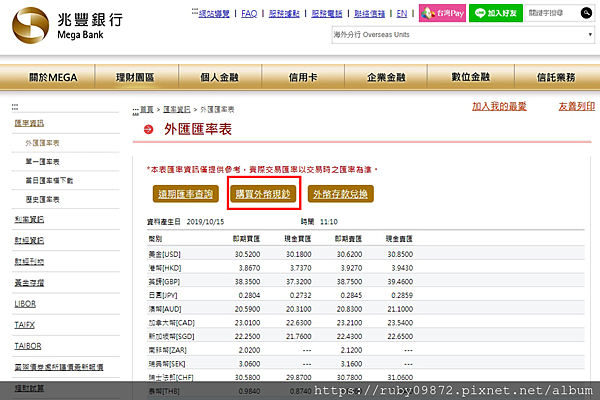
Task: Click the 瑞士法郎[CHF] currency row label
Action: tap(171, 377)
